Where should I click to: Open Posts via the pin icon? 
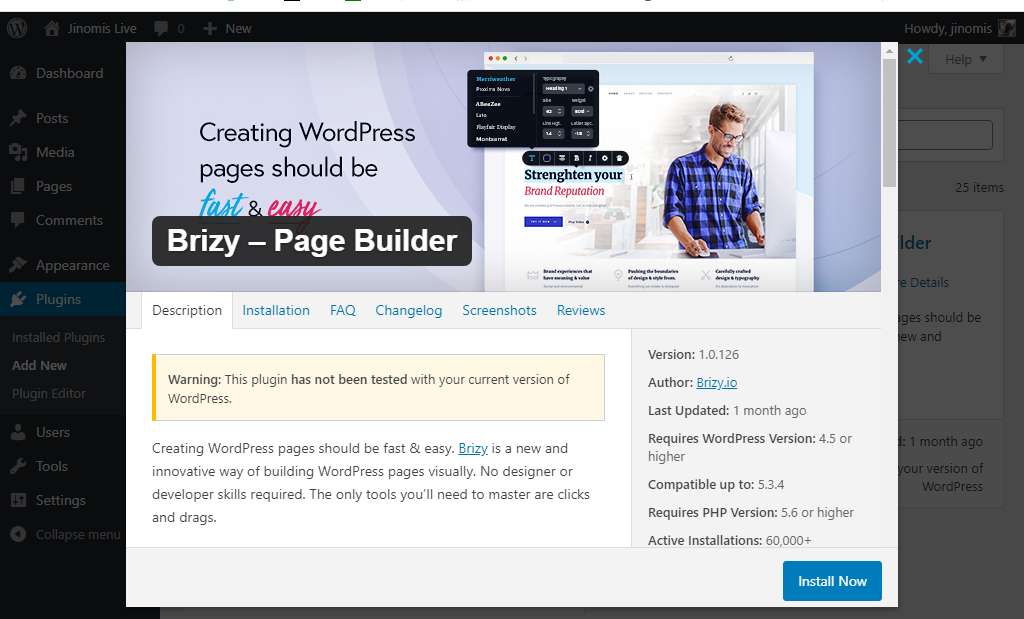pyautogui.click(x=18, y=118)
